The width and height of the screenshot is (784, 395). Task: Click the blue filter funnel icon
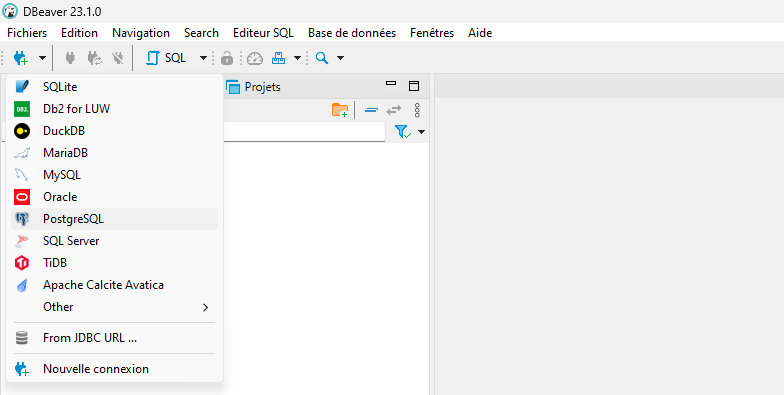click(x=402, y=132)
